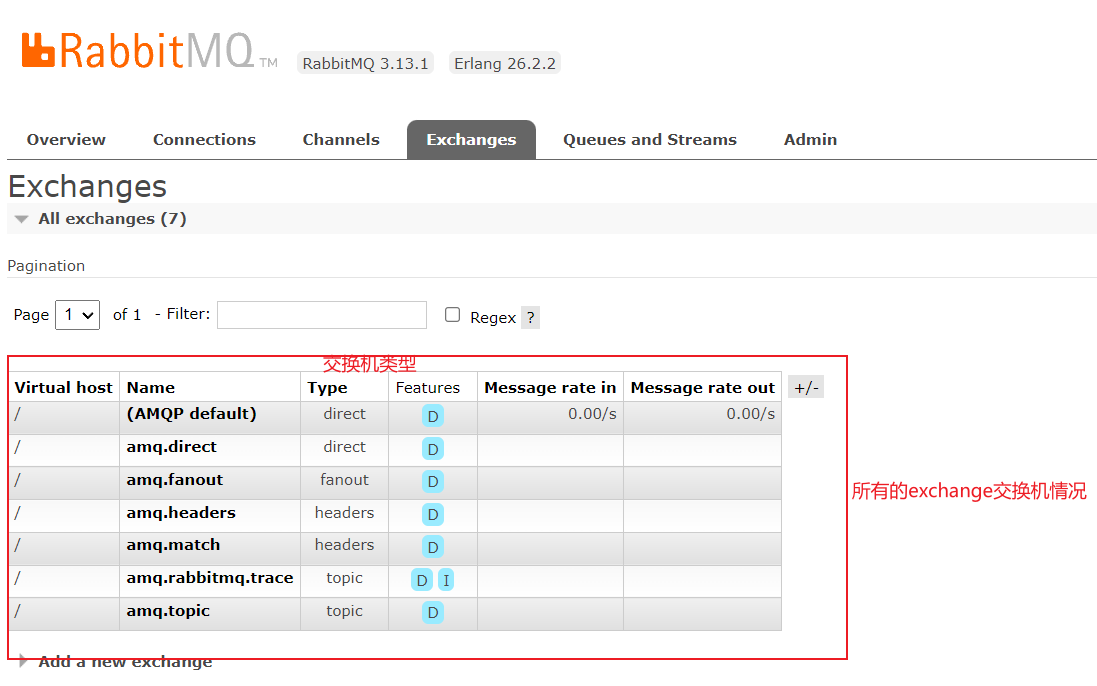Open the amq.rabbitmq.trace exchange
The image size is (1097, 686).
210,578
